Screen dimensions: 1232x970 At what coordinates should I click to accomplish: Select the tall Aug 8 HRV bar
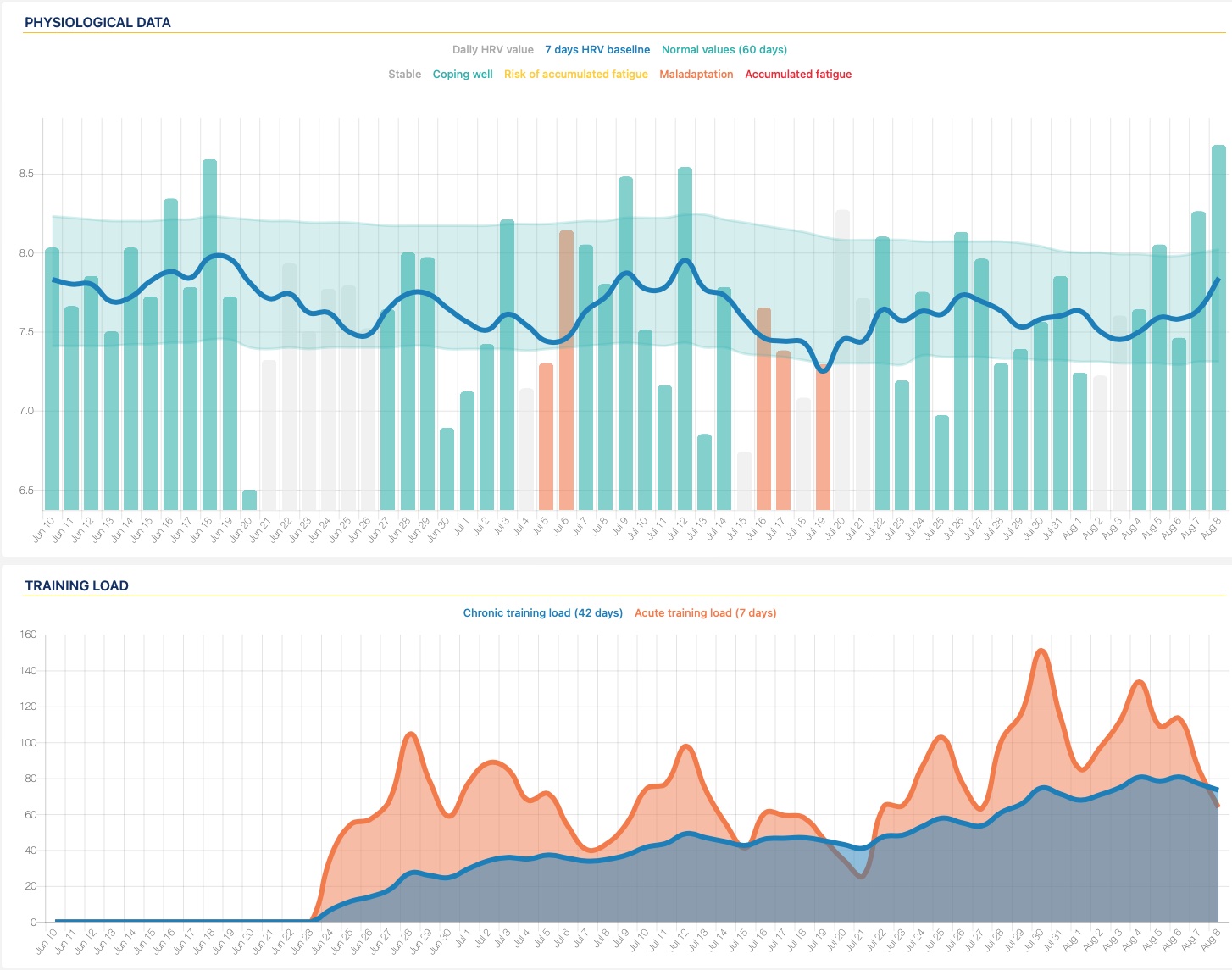[1218, 330]
